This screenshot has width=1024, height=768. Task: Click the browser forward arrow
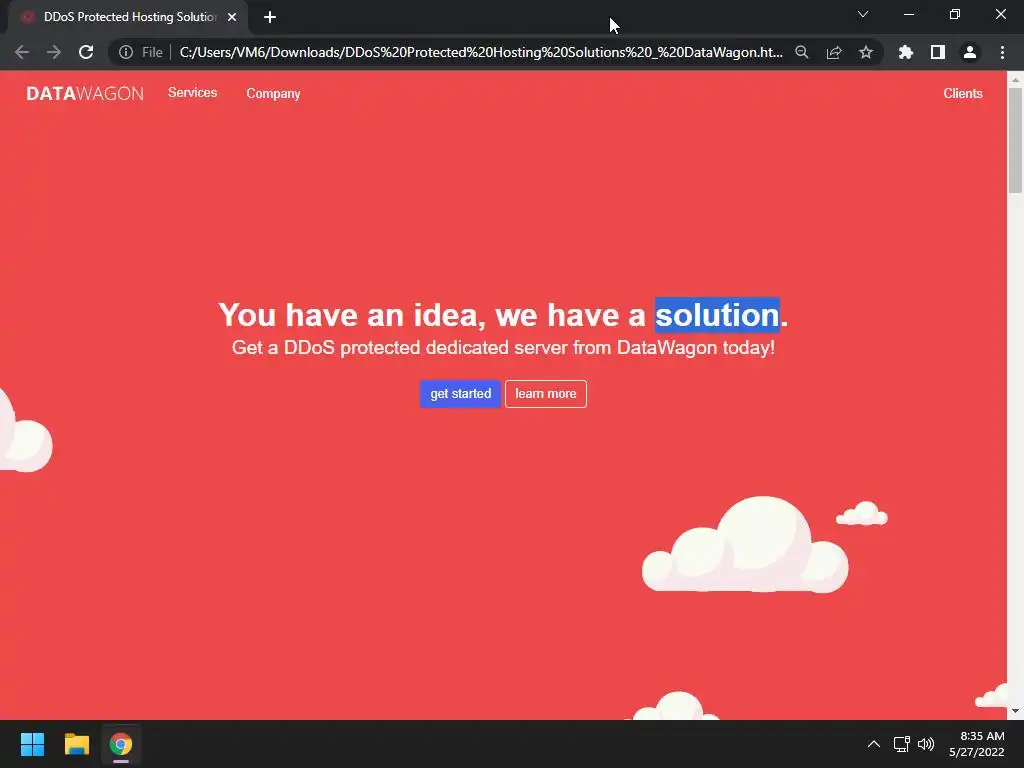click(x=54, y=52)
